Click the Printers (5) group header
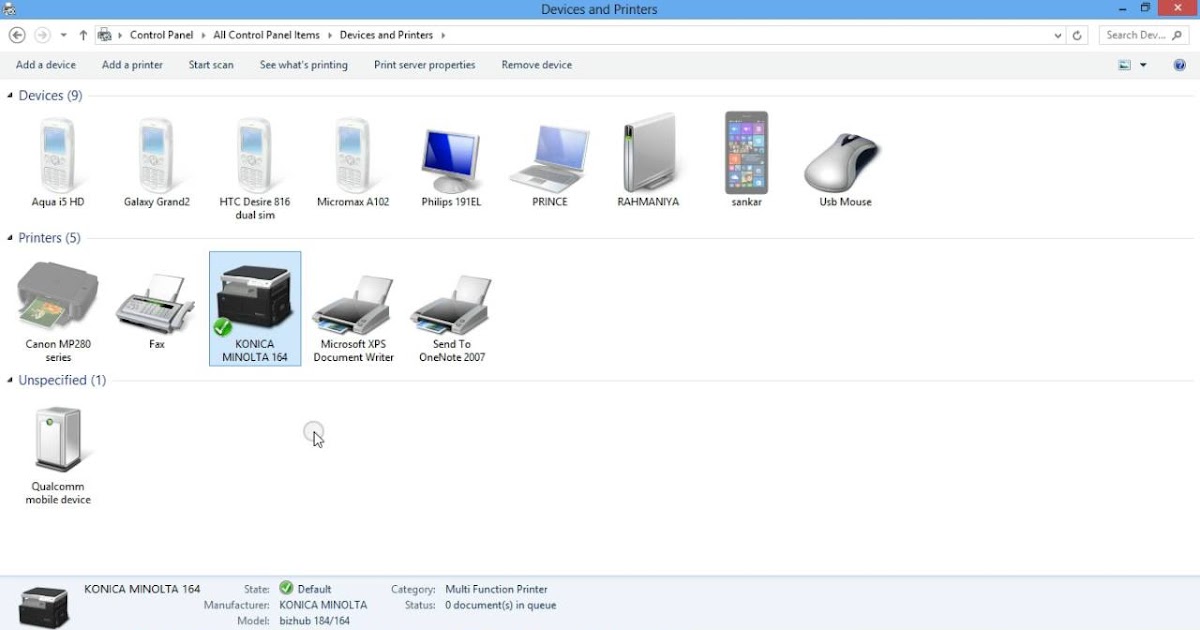The image size is (1200, 630). [x=49, y=238]
